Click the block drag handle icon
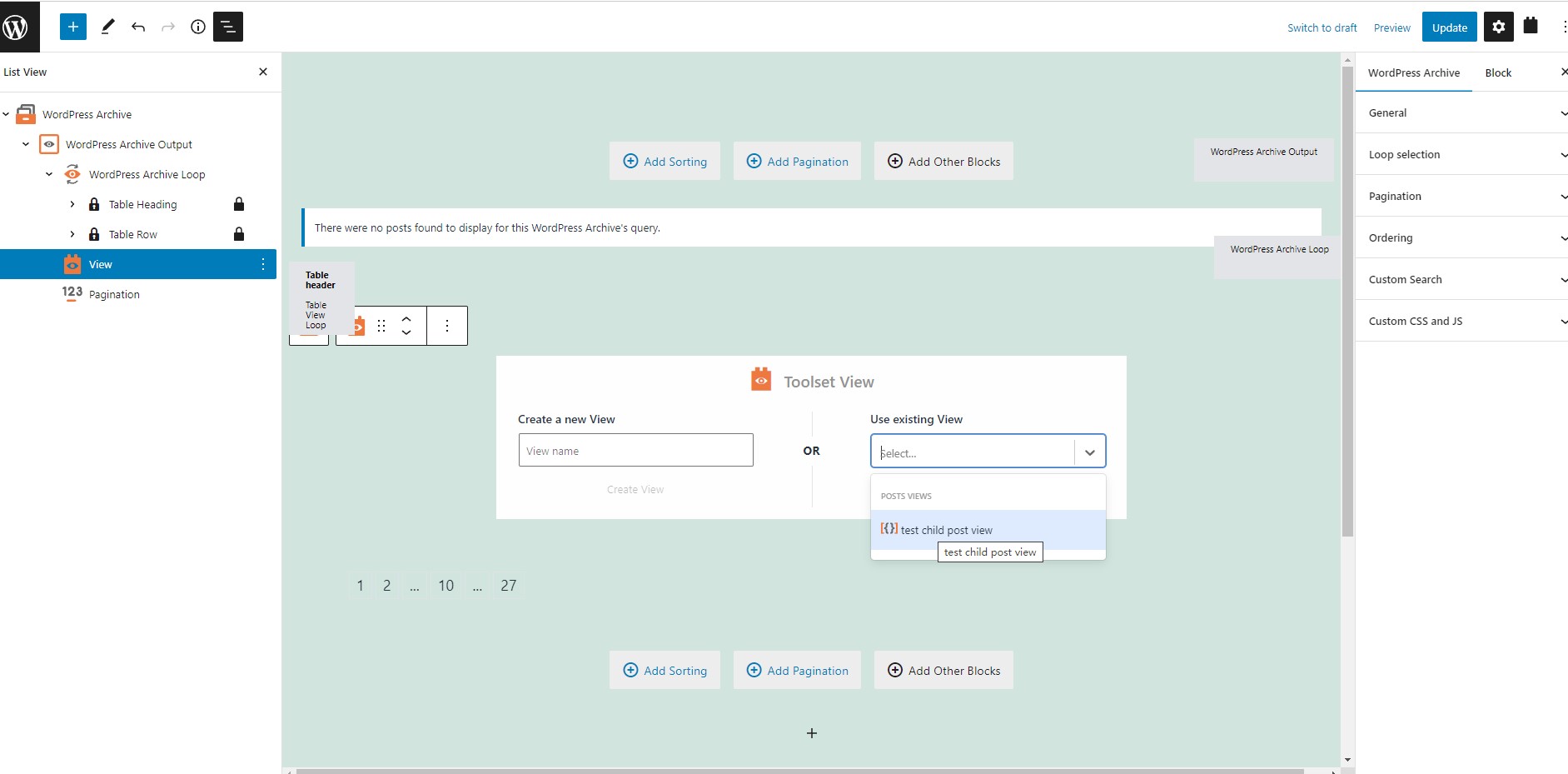Screen dimensions: 1568x774 tap(381, 326)
